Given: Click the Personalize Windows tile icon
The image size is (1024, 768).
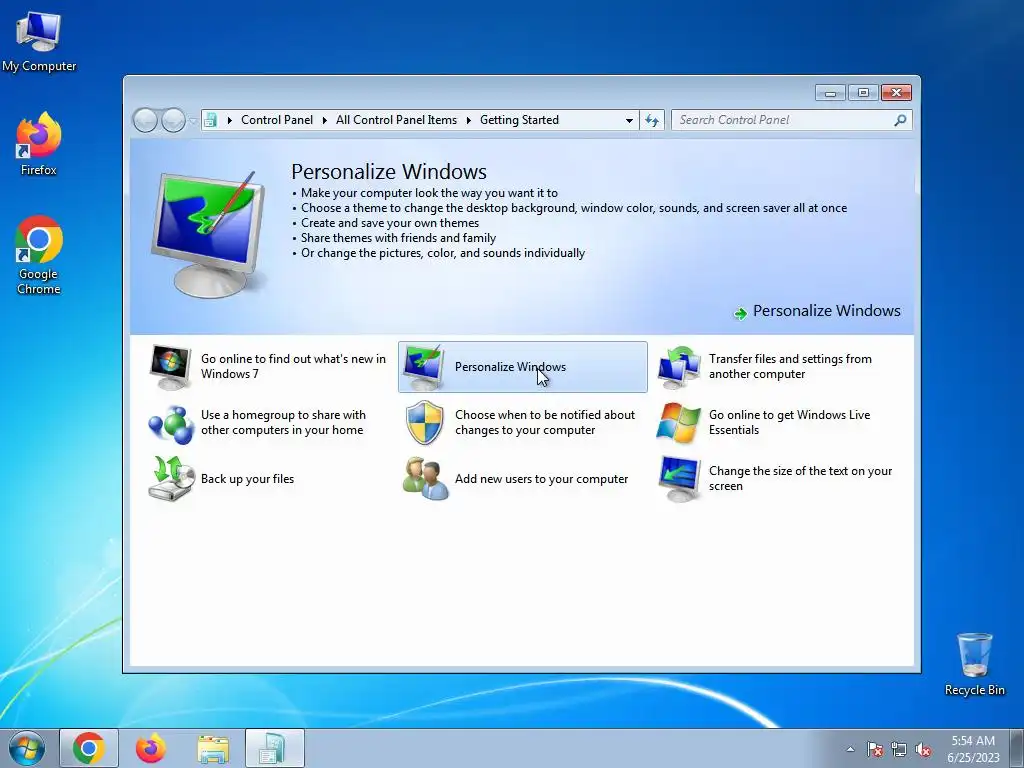Looking at the screenshot, I should (424, 367).
